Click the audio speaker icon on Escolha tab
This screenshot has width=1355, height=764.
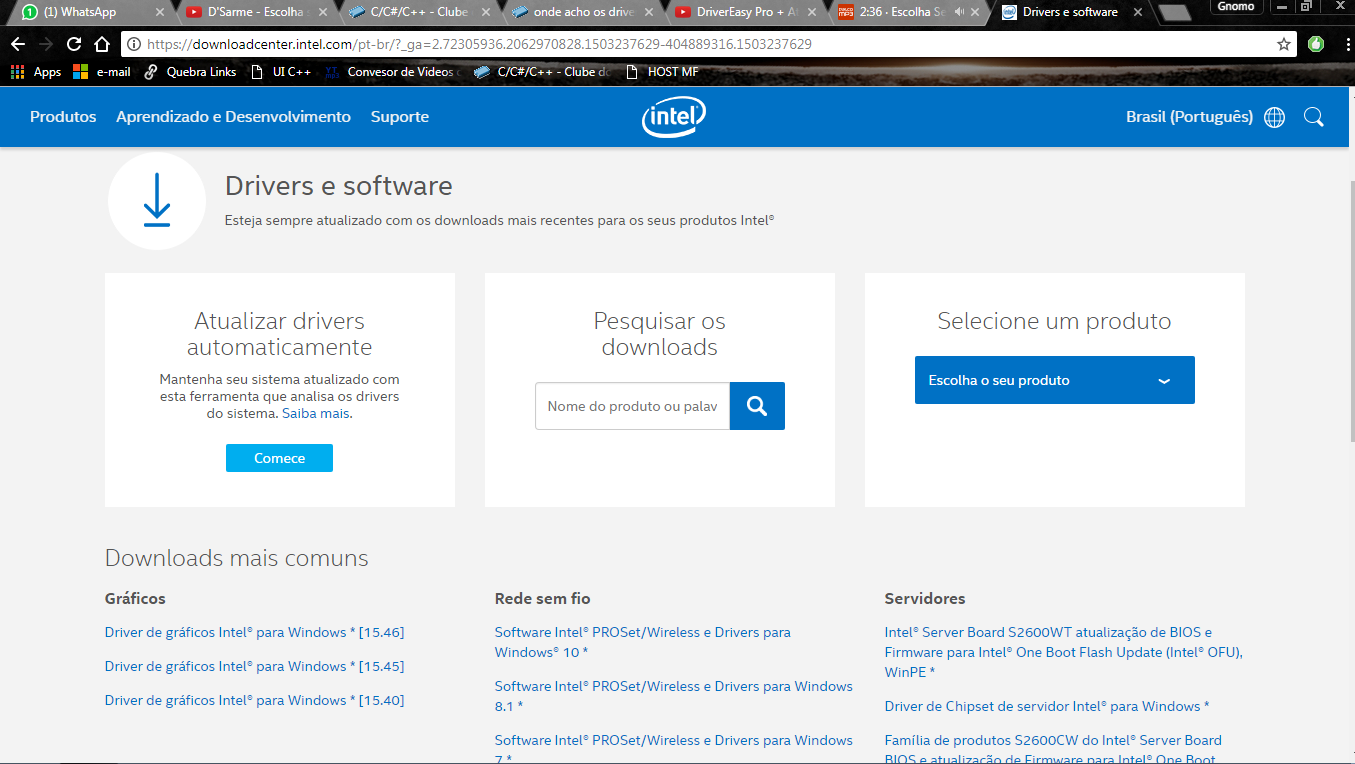click(x=958, y=12)
